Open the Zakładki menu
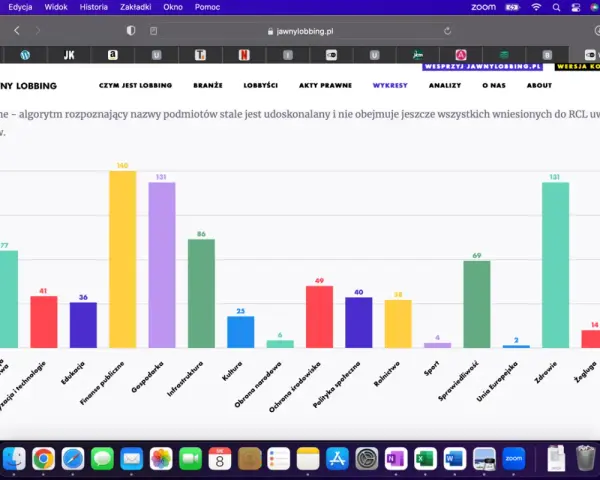This screenshot has width=600, height=480. pyautogui.click(x=135, y=7)
